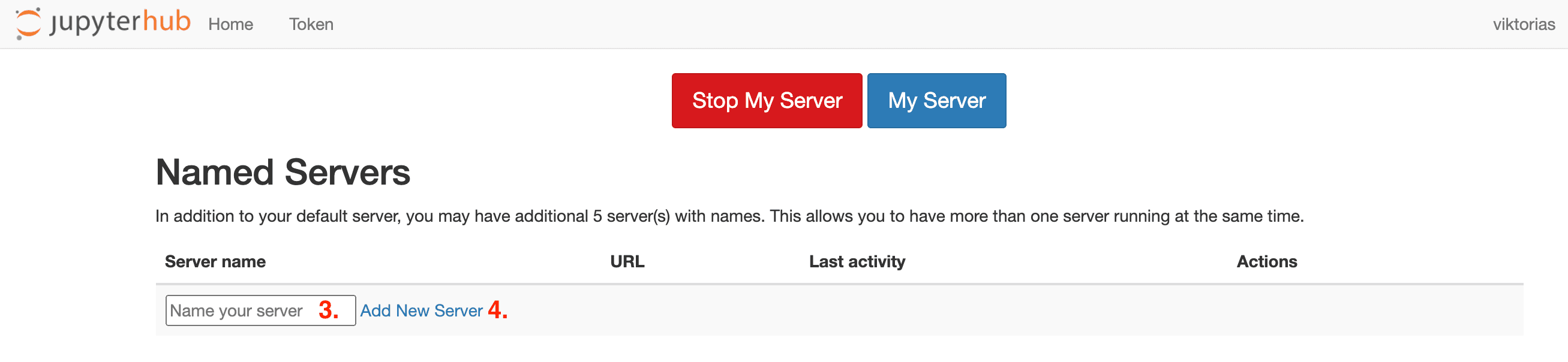The width and height of the screenshot is (1568, 362).
Task: Open the Home navigation item
Action: 230,25
